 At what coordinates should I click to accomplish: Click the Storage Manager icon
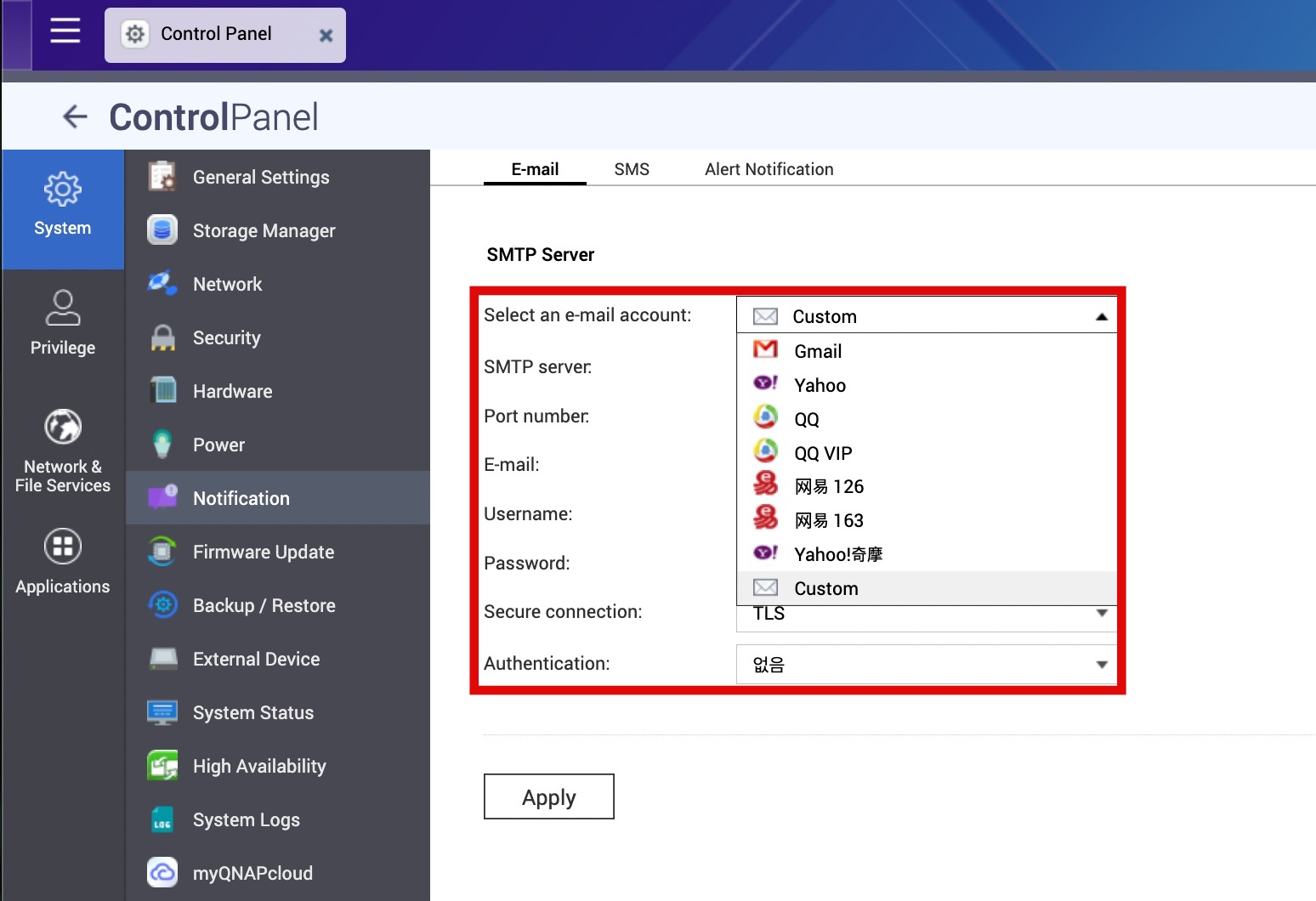point(162,230)
